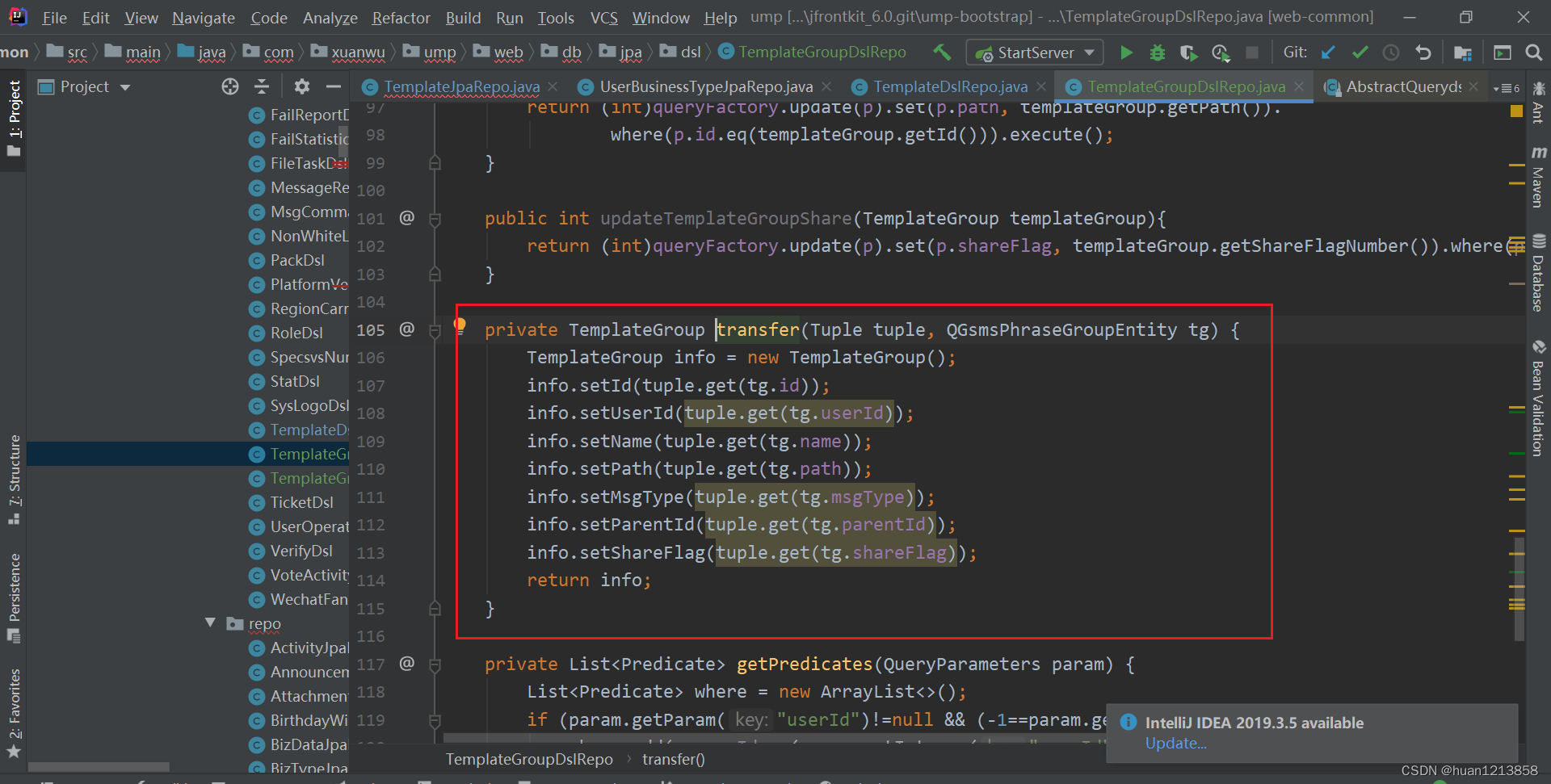Click the transfer() breadcrumb at the bottom
The height and width of the screenshot is (784, 1551).
point(673,759)
